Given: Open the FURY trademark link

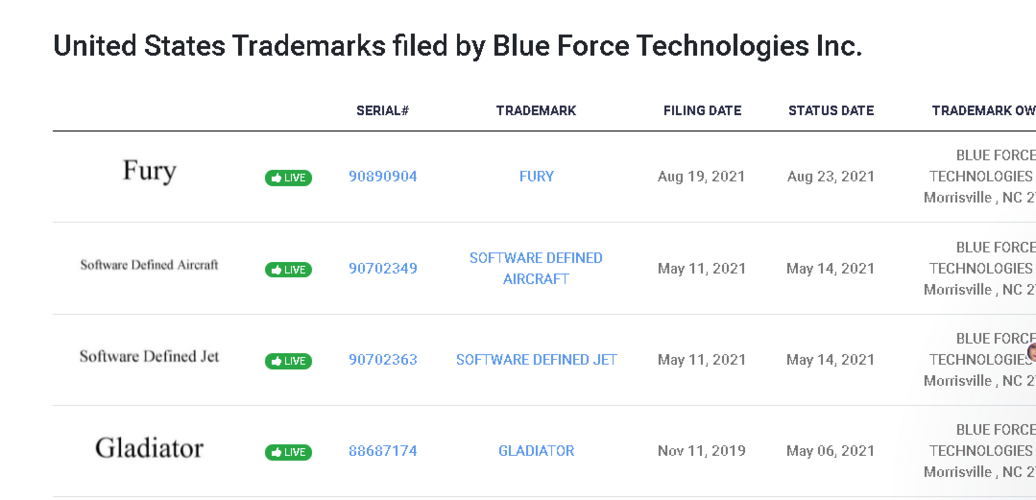Looking at the screenshot, I should click(x=536, y=176).
